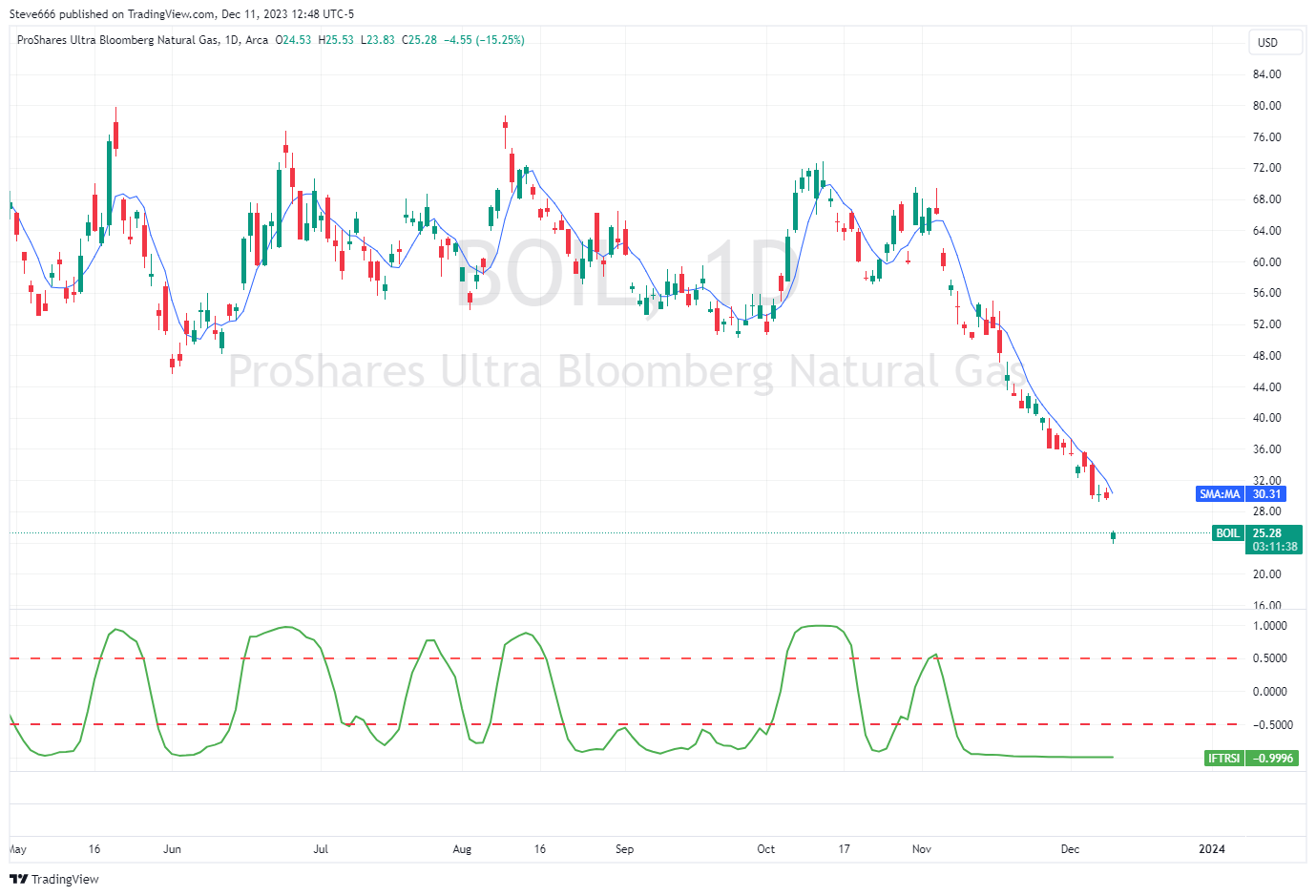Image resolution: width=1316 pixels, height=896 pixels.
Task: Click the 72.00 price axis label
Action: (1266, 168)
